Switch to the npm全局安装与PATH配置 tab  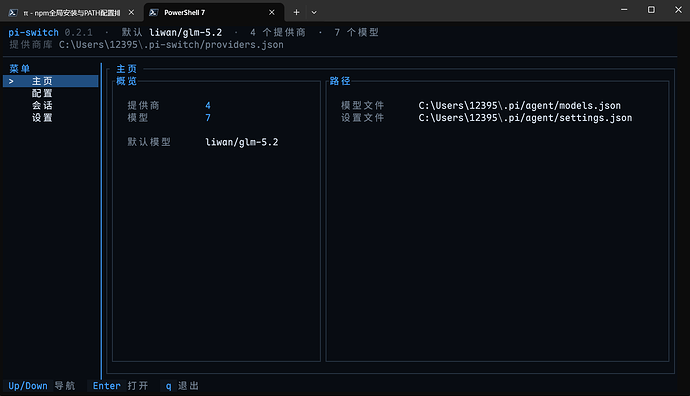tap(72, 12)
